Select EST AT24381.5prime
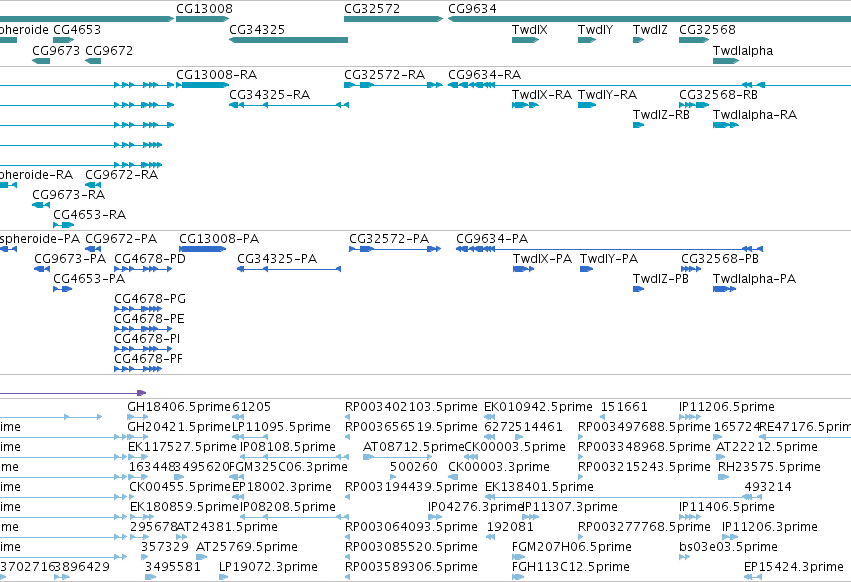The image size is (851, 582). (x=182, y=537)
